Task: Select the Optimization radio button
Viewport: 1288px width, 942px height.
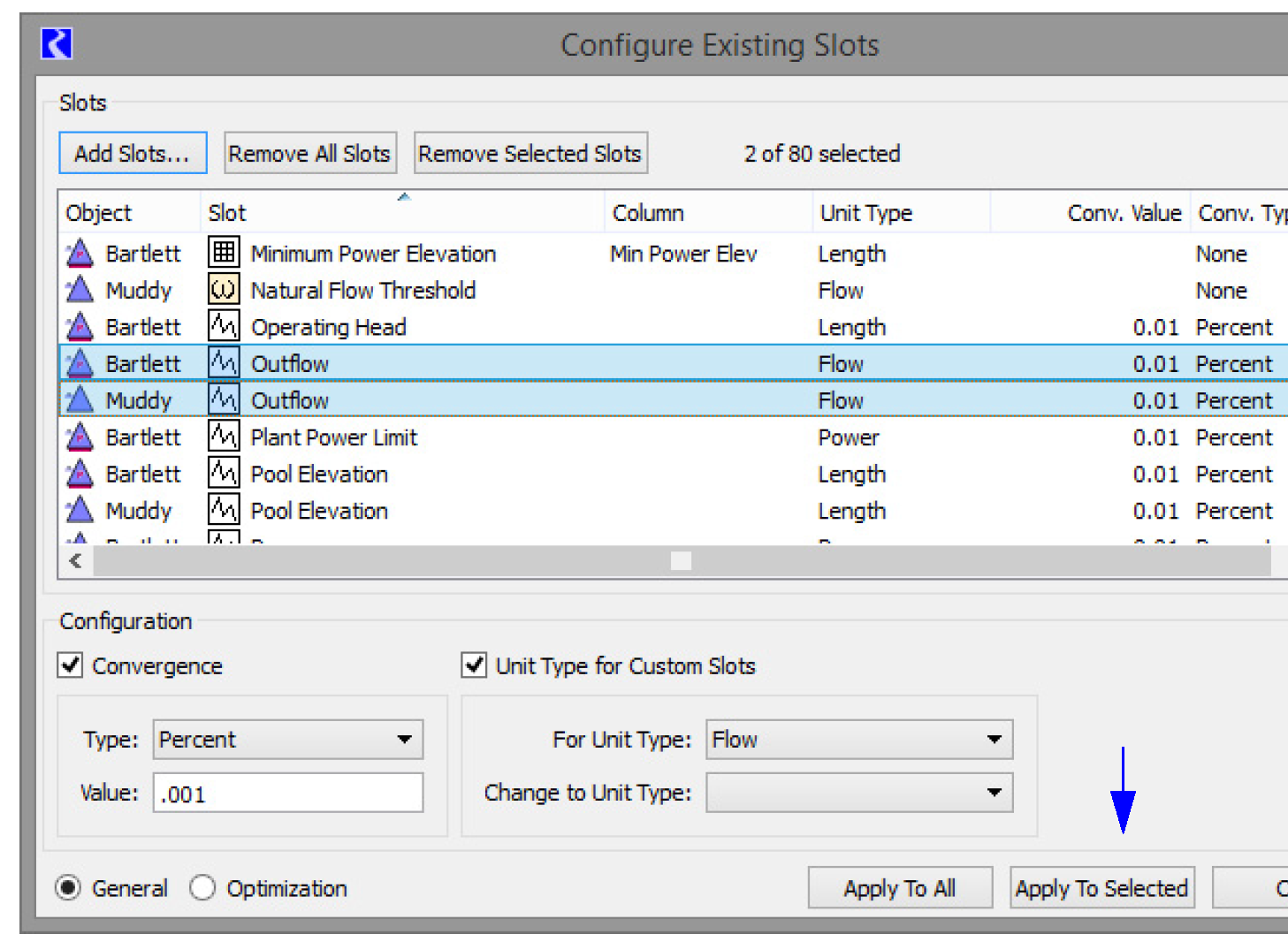Action: tap(202, 887)
